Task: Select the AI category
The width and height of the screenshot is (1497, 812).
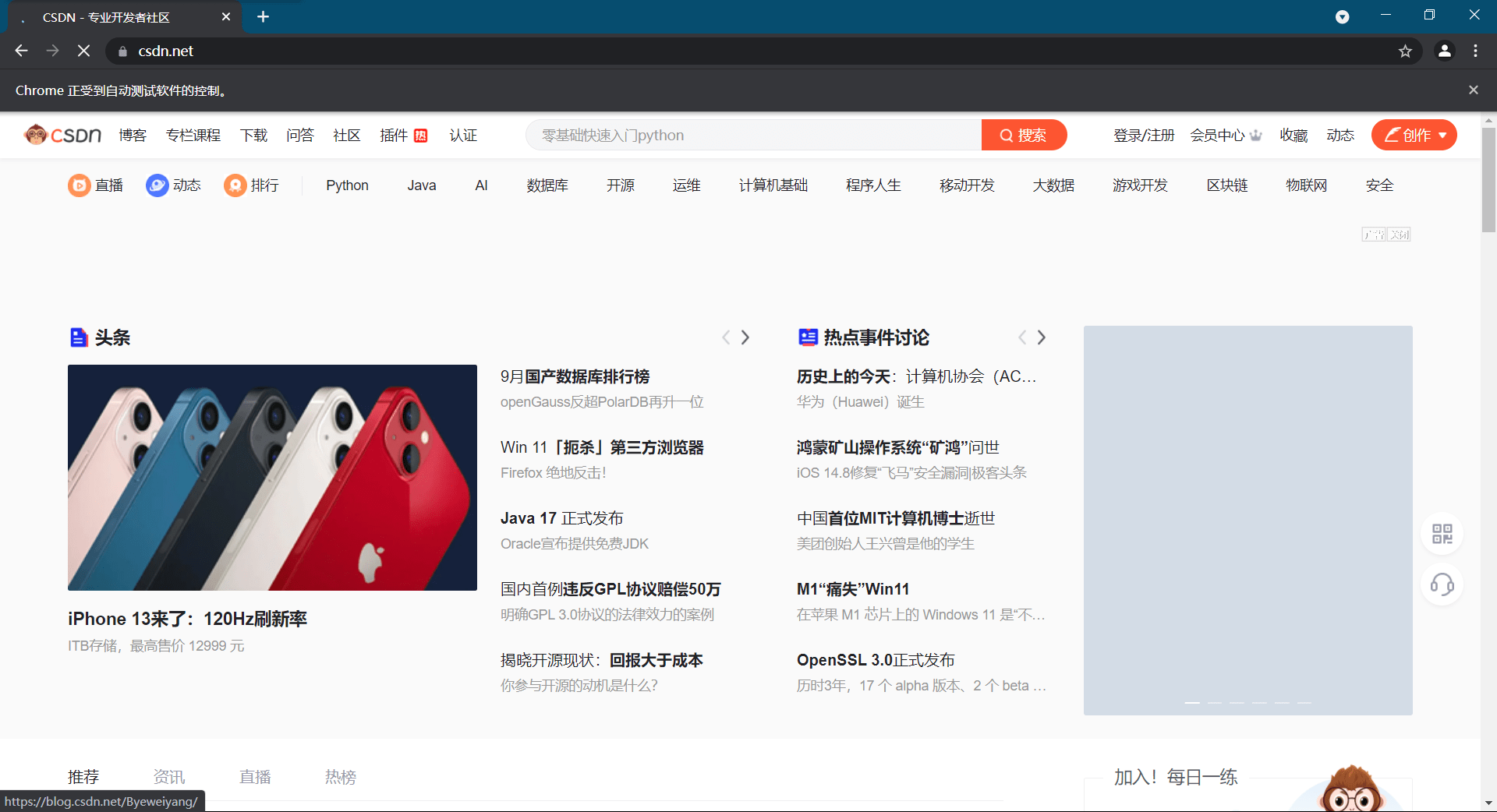Action: (x=481, y=185)
